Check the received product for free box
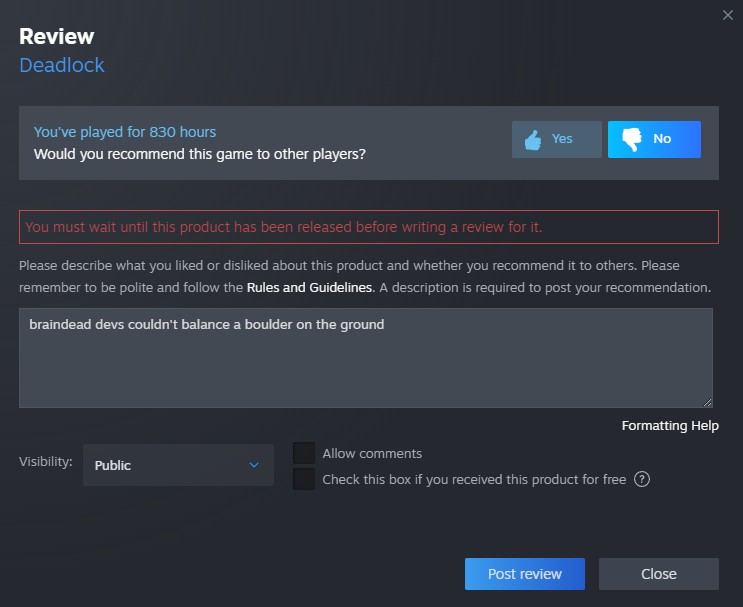The height and width of the screenshot is (607, 743). click(x=304, y=479)
